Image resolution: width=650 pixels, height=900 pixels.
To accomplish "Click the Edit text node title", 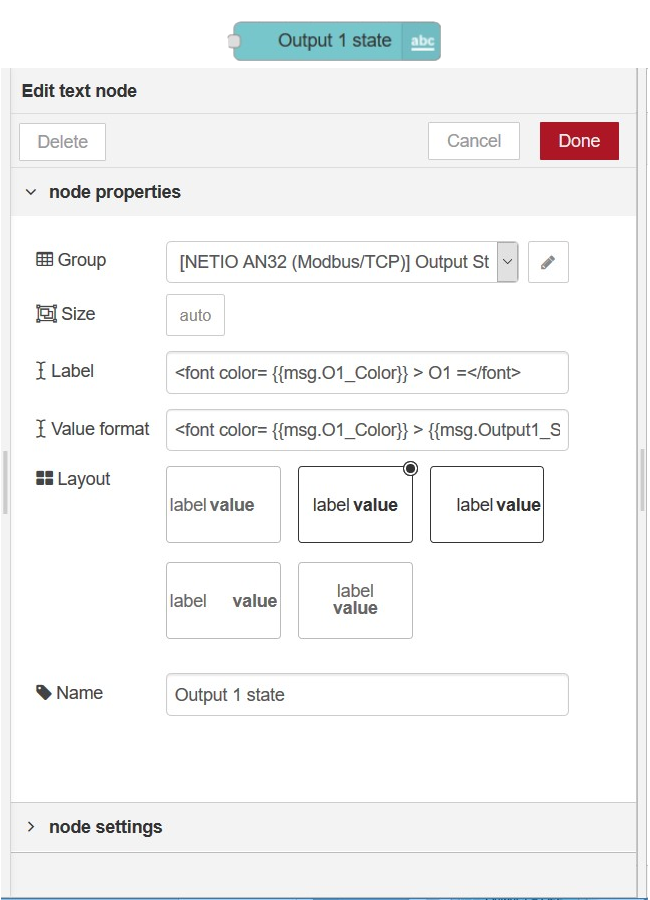I will [79, 91].
